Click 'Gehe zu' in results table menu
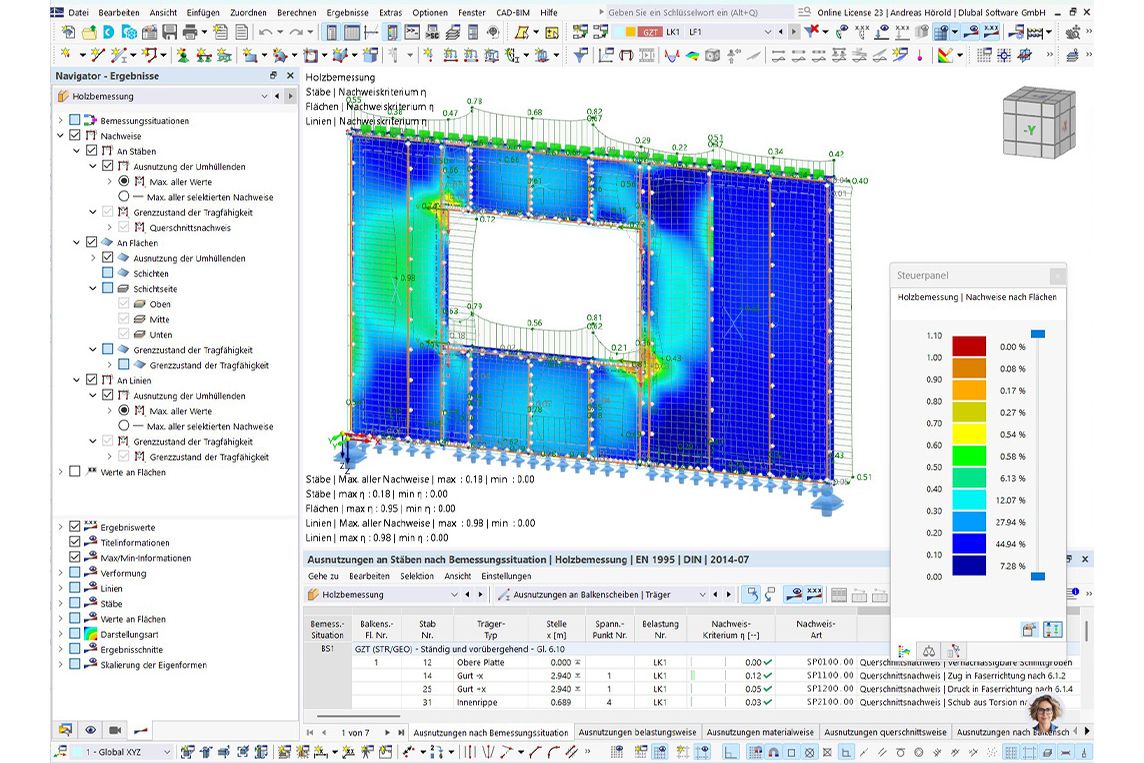1144x763 pixels. point(323,576)
